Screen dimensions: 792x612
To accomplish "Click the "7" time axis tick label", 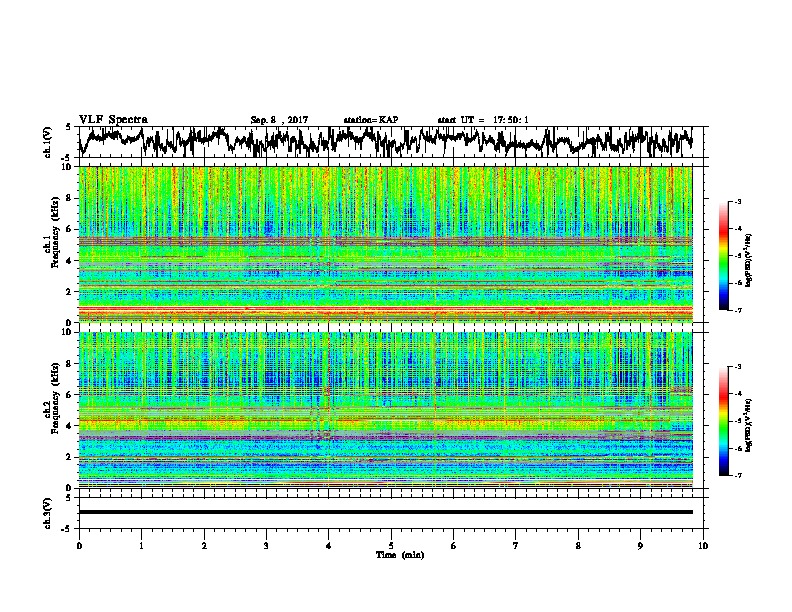I will tap(516, 546).
